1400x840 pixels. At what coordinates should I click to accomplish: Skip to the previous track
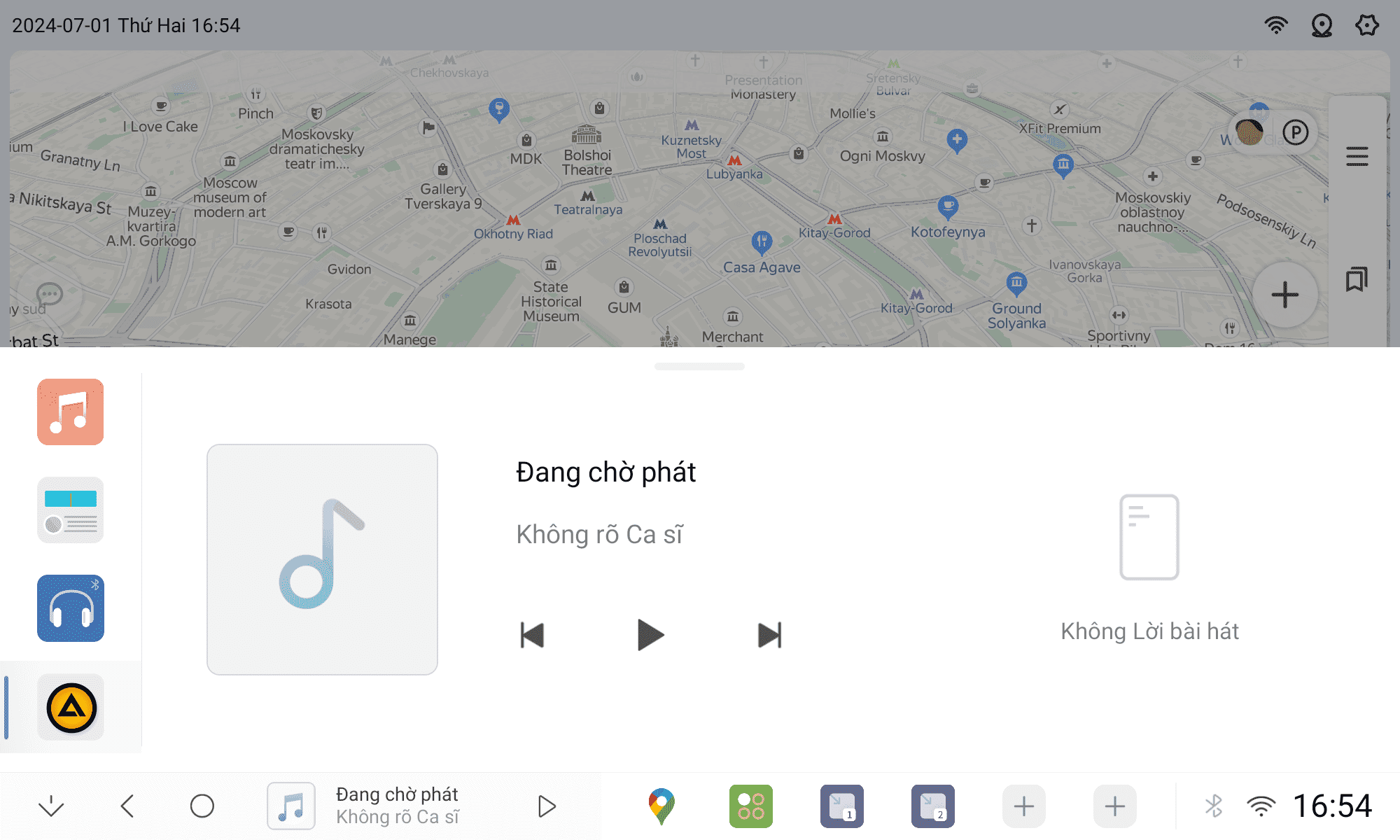tap(532, 636)
